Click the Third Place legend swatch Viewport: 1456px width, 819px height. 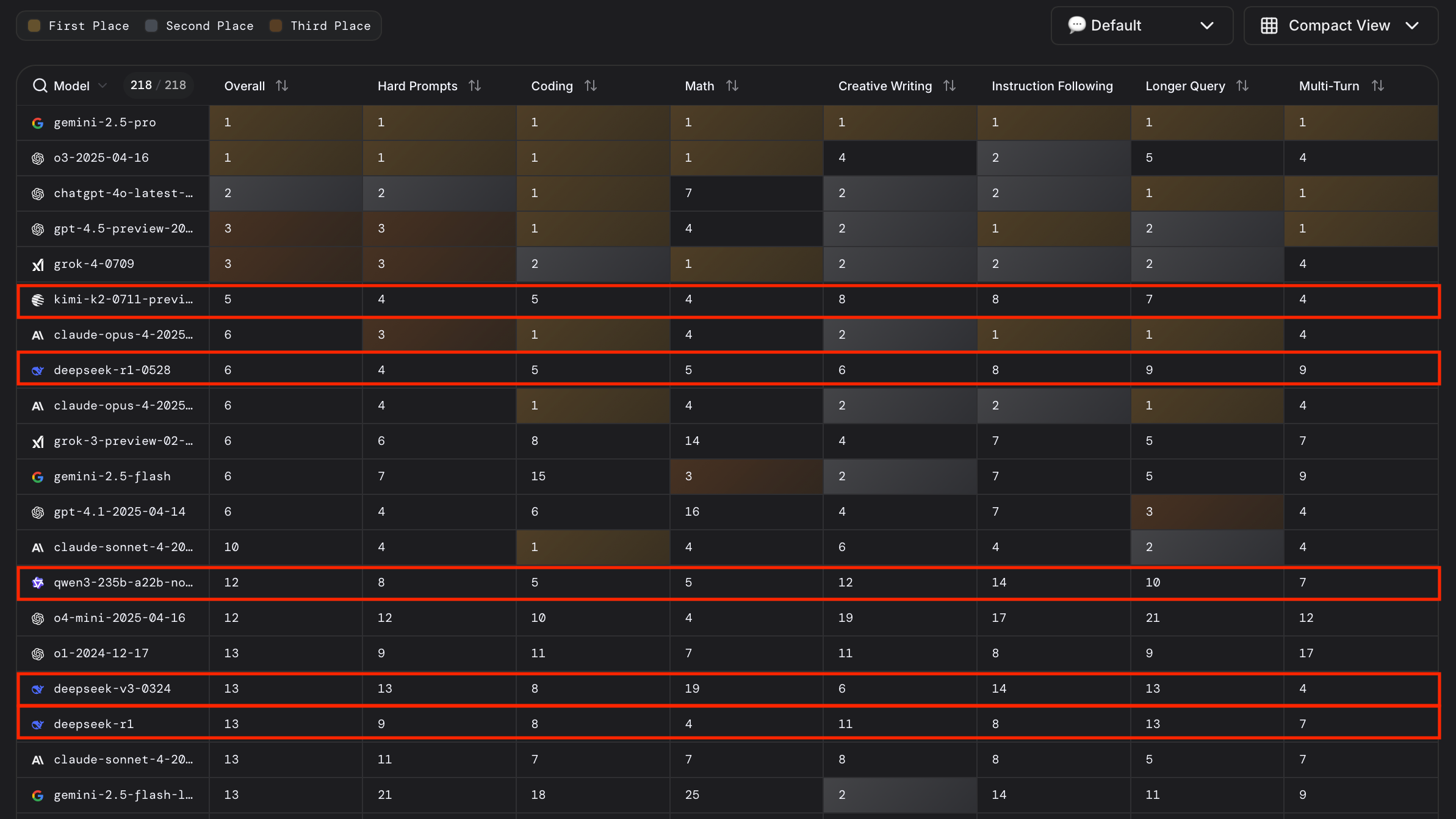tap(276, 26)
